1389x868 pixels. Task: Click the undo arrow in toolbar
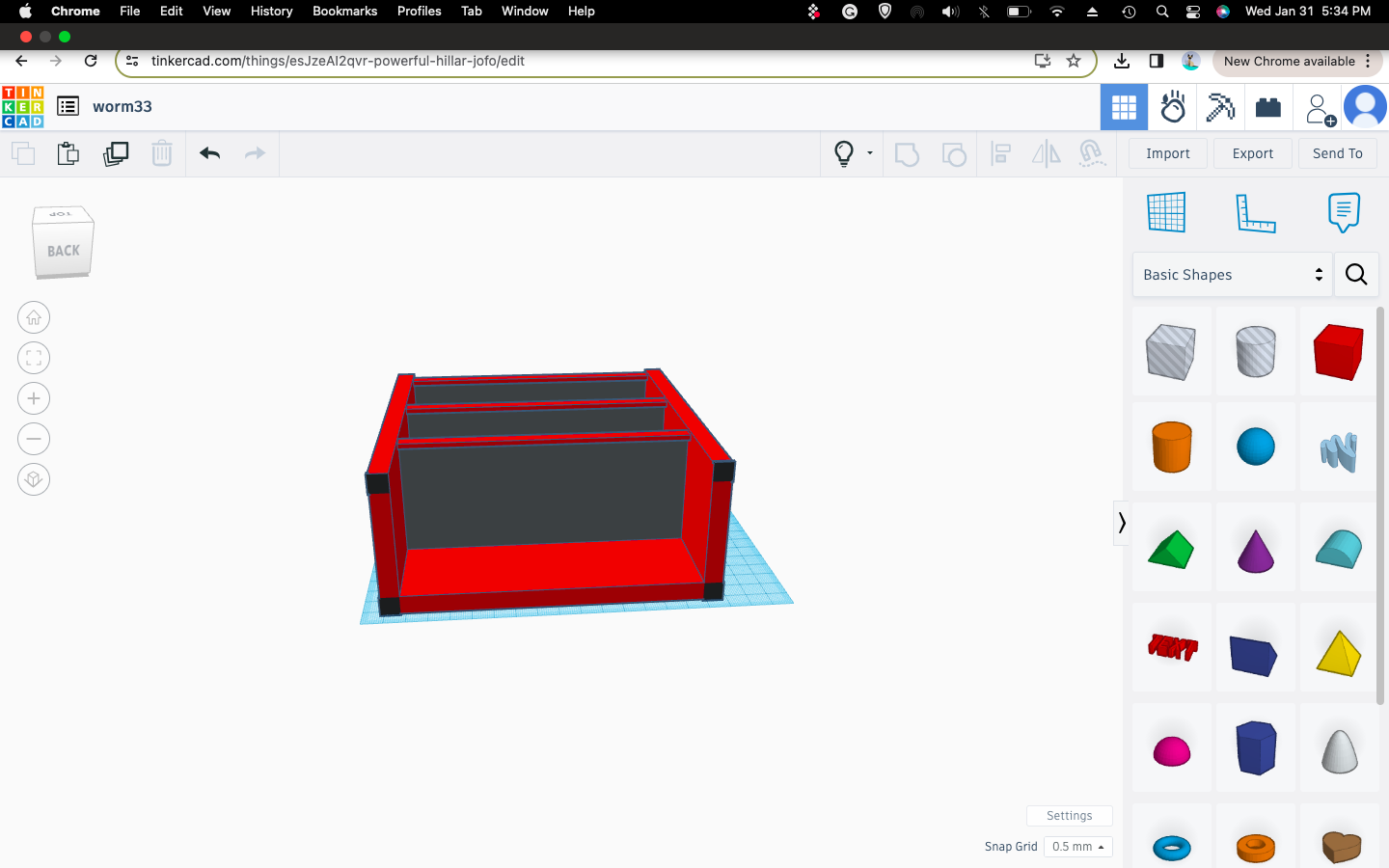[210, 153]
